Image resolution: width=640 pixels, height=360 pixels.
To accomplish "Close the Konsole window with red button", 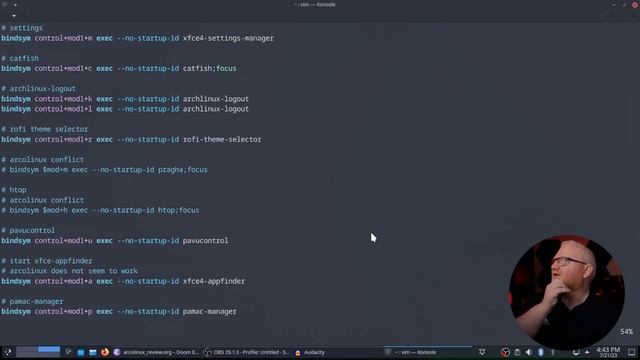I will click(x=635, y=4).
